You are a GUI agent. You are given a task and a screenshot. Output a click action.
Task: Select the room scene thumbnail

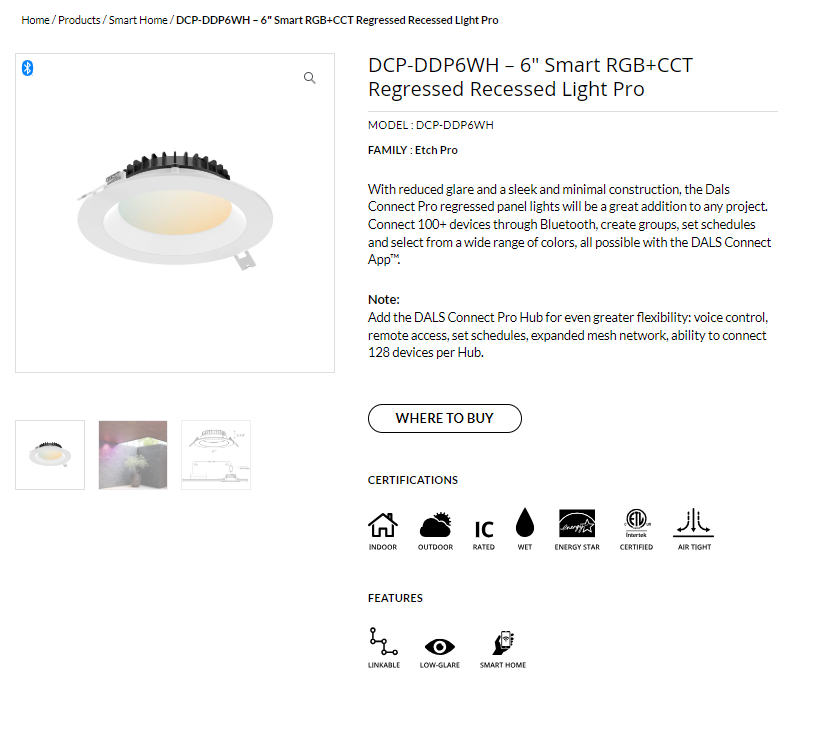(x=133, y=455)
